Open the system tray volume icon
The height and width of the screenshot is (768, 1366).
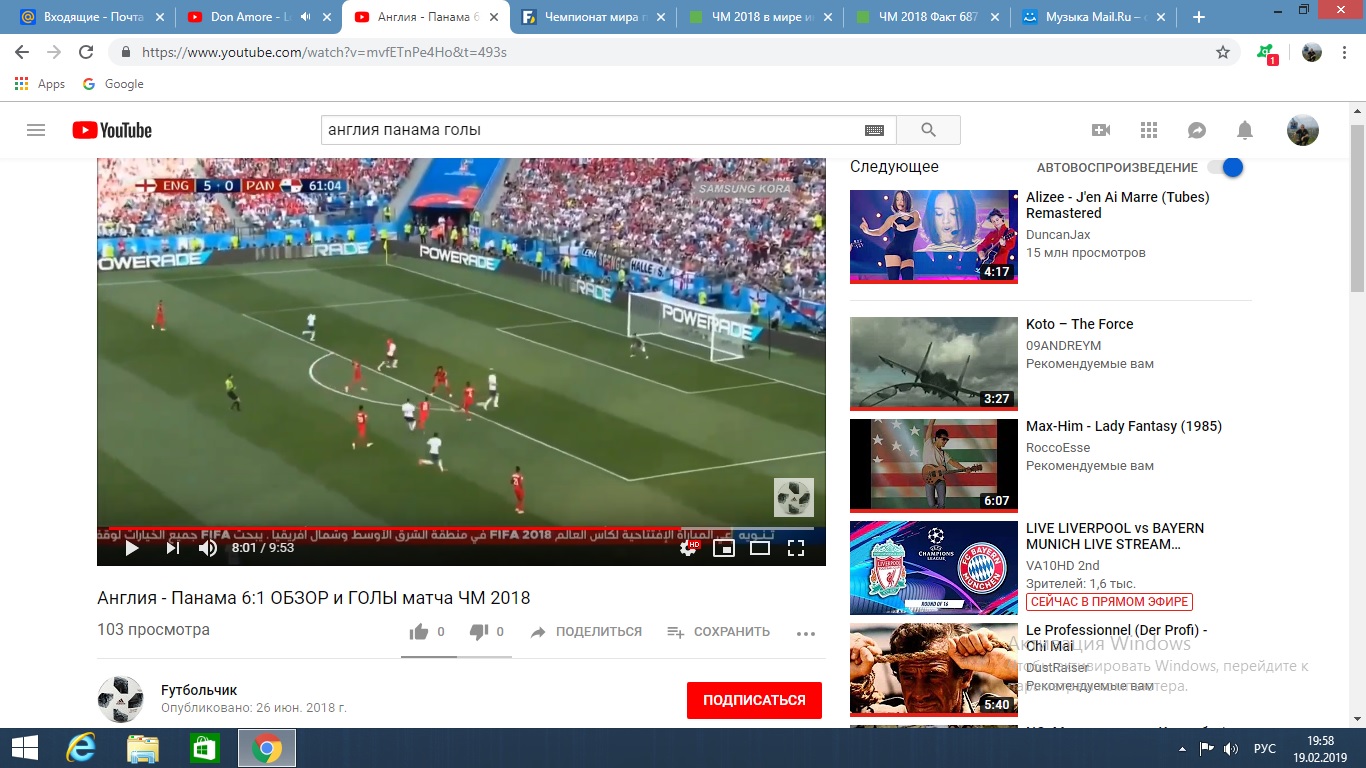[1231, 748]
